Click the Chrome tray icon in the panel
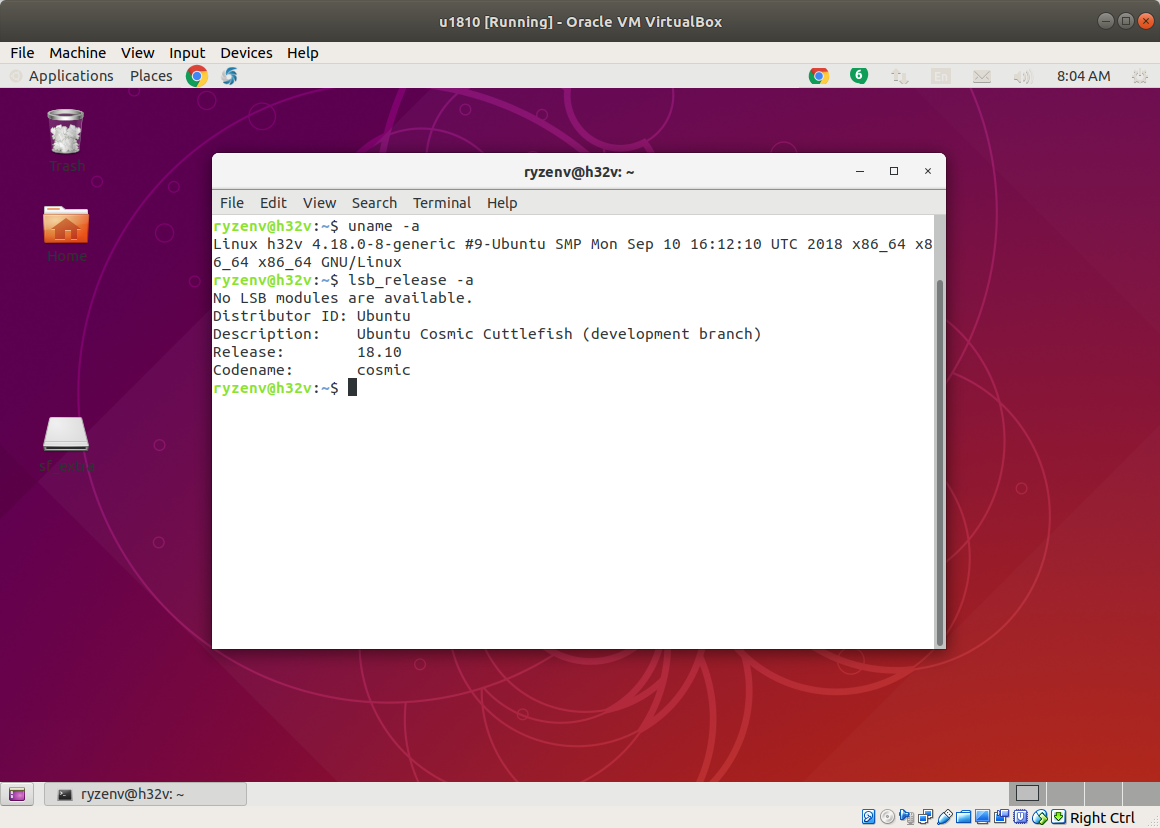Screen dimensions: 1160x828 click(819, 75)
